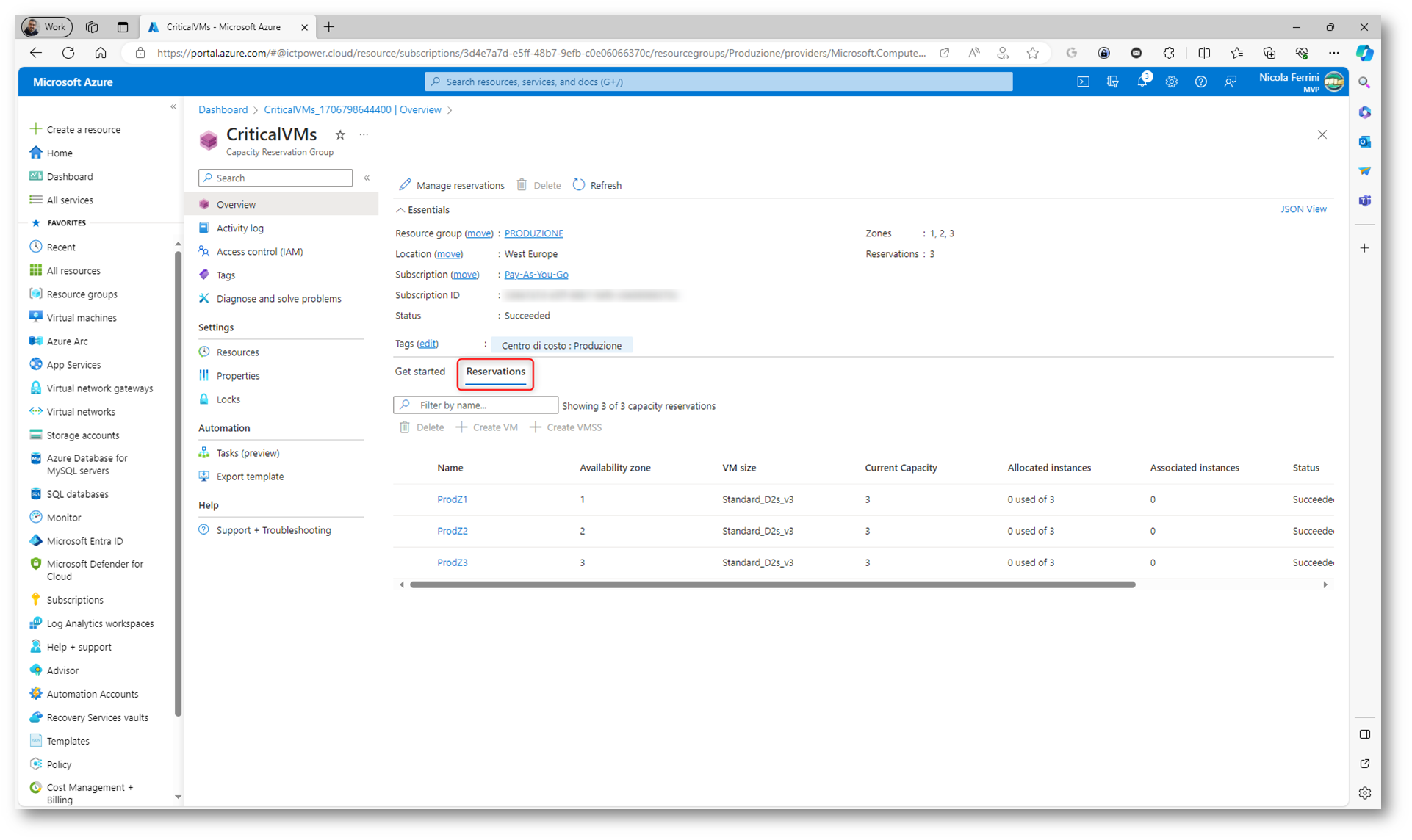Collapse the resource menu chevron

(x=367, y=178)
